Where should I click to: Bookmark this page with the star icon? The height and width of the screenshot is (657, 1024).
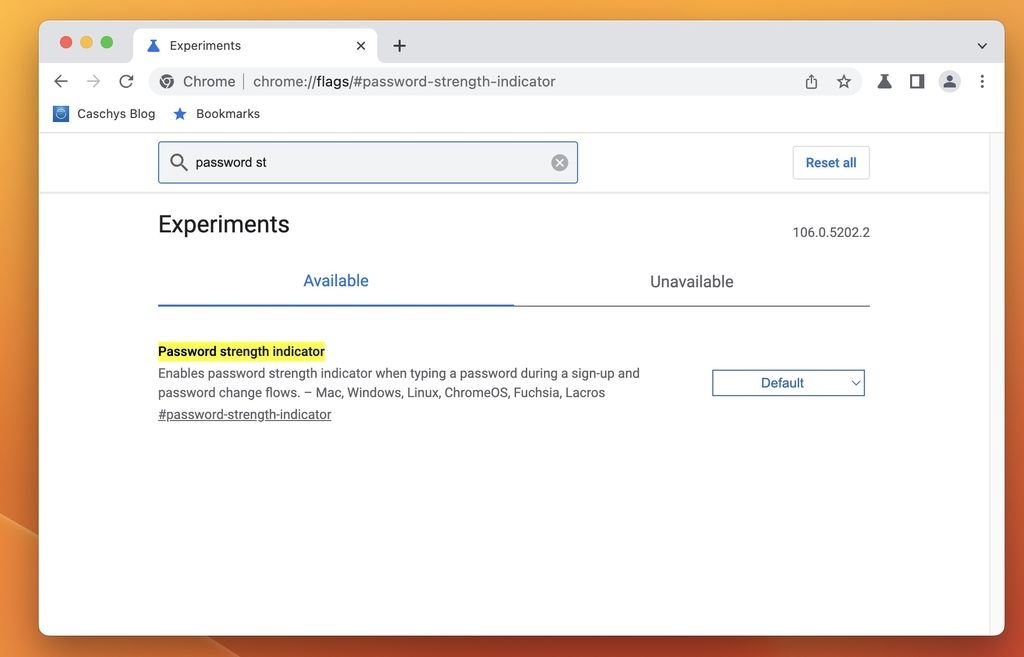(x=844, y=82)
